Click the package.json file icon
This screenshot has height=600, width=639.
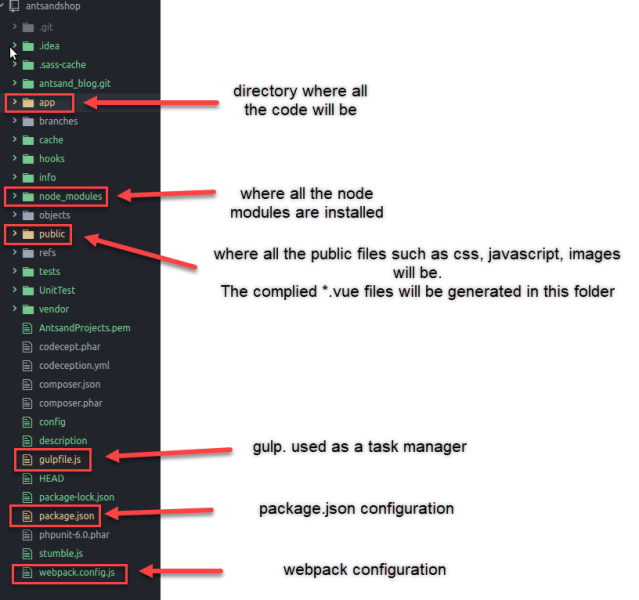[x=27, y=516]
